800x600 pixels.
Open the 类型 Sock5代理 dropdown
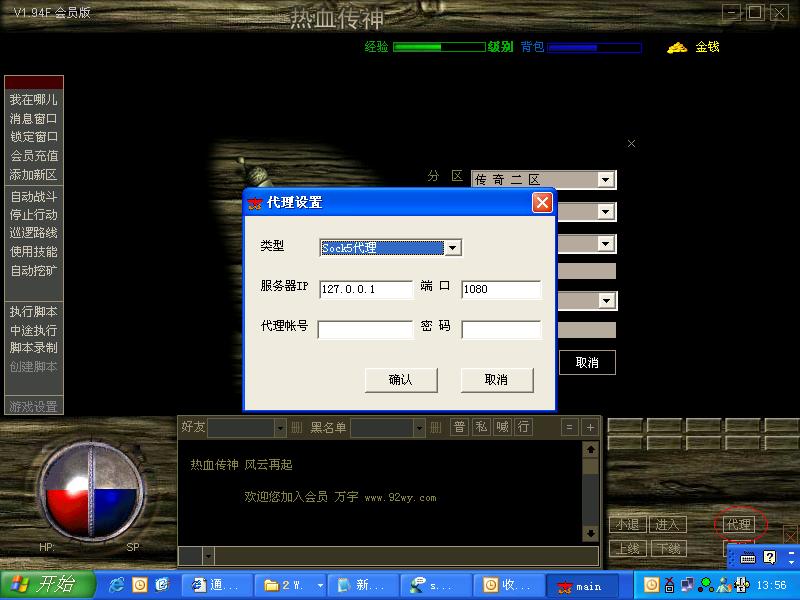click(x=453, y=248)
